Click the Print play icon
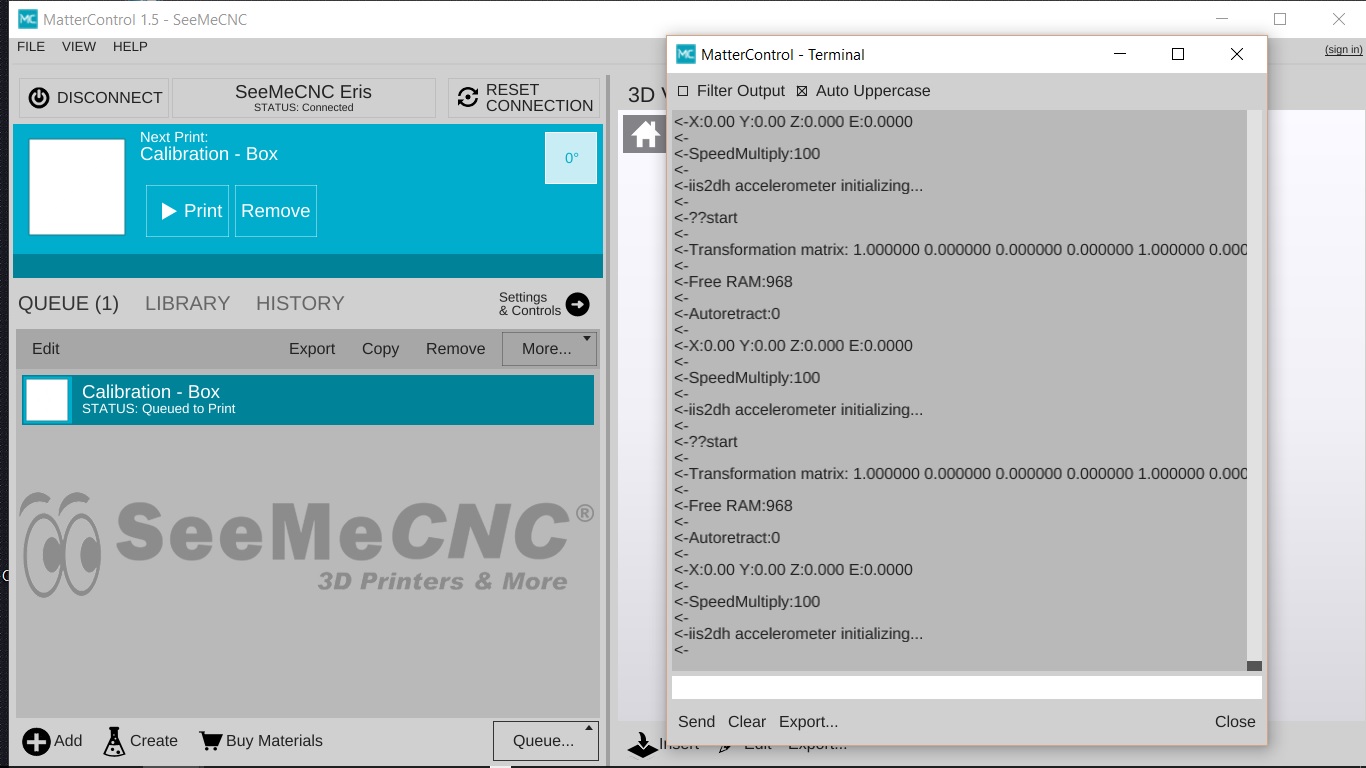Viewport: 1366px width, 768px height. pos(169,211)
